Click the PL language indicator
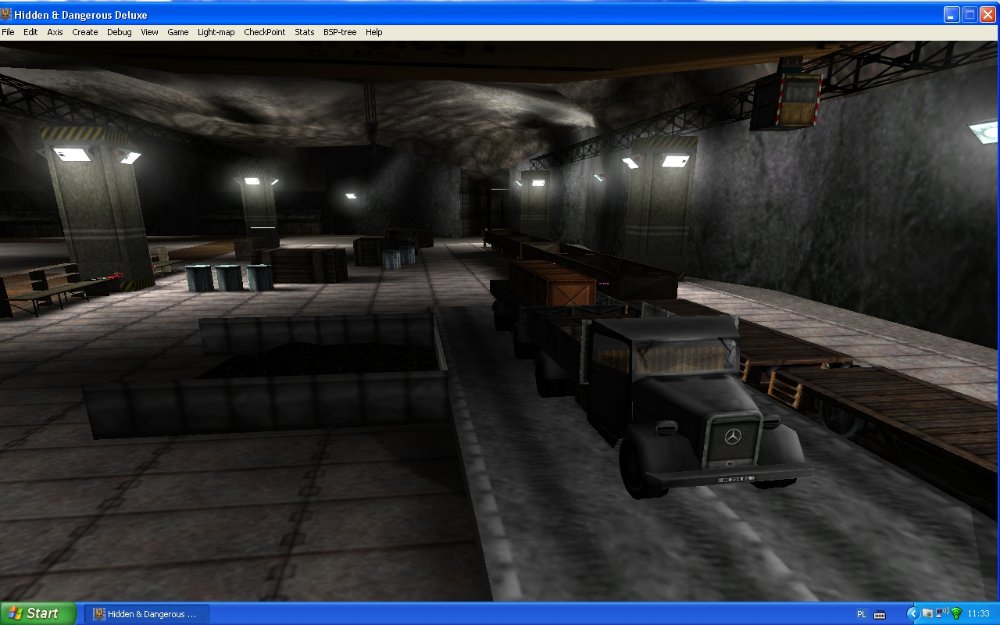The height and width of the screenshot is (625, 1000). click(862, 614)
